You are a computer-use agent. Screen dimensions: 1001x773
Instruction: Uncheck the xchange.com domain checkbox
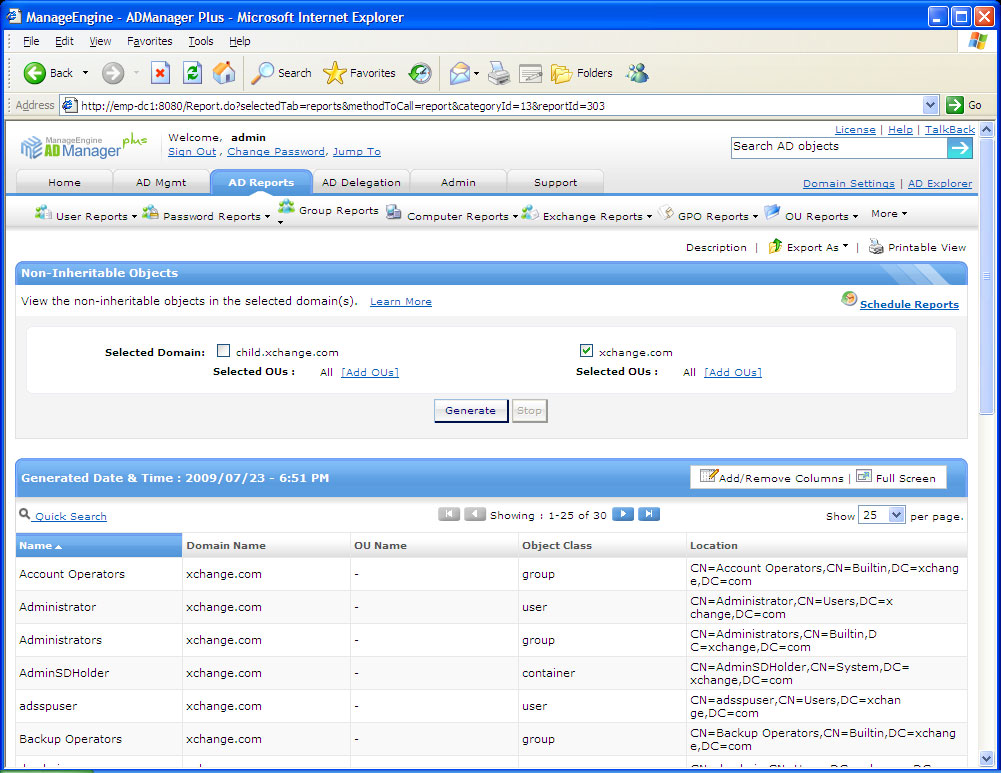click(x=586, y=350)
